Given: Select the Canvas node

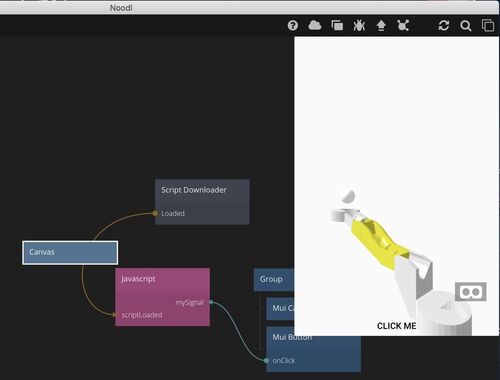Looking at the screenshot, I should 70,253.
